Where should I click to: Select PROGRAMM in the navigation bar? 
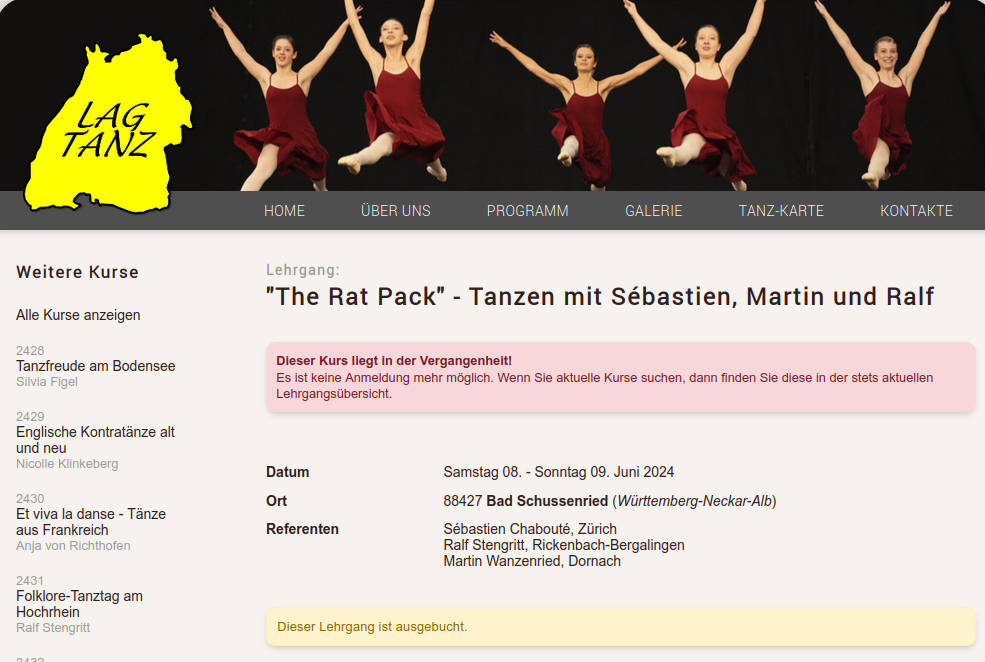point(527,211)
